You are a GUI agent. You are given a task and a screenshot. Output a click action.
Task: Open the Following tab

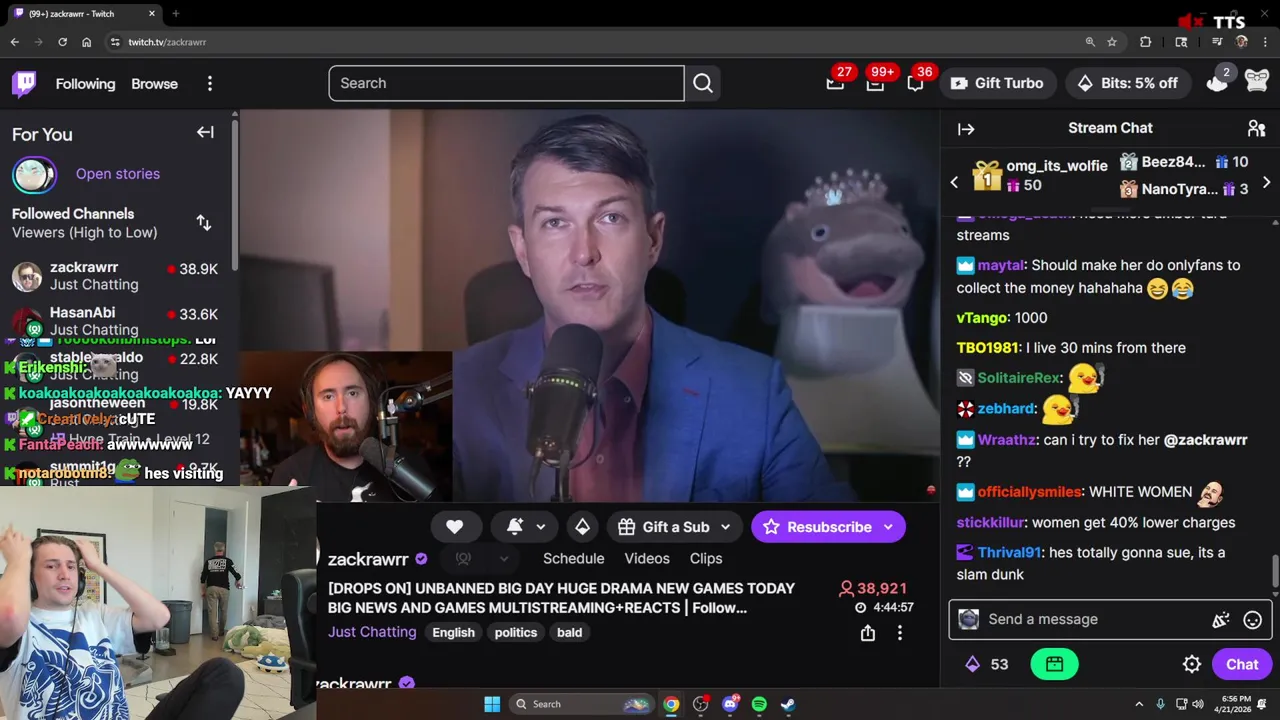coord(85,84)
